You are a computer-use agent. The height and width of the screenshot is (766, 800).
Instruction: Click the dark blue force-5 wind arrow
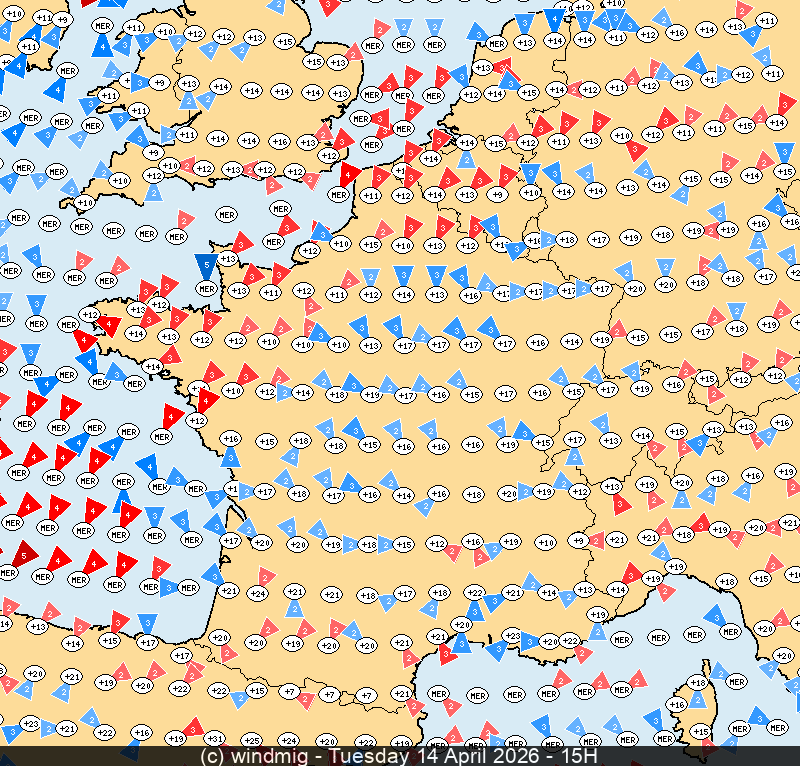(206, 267)
